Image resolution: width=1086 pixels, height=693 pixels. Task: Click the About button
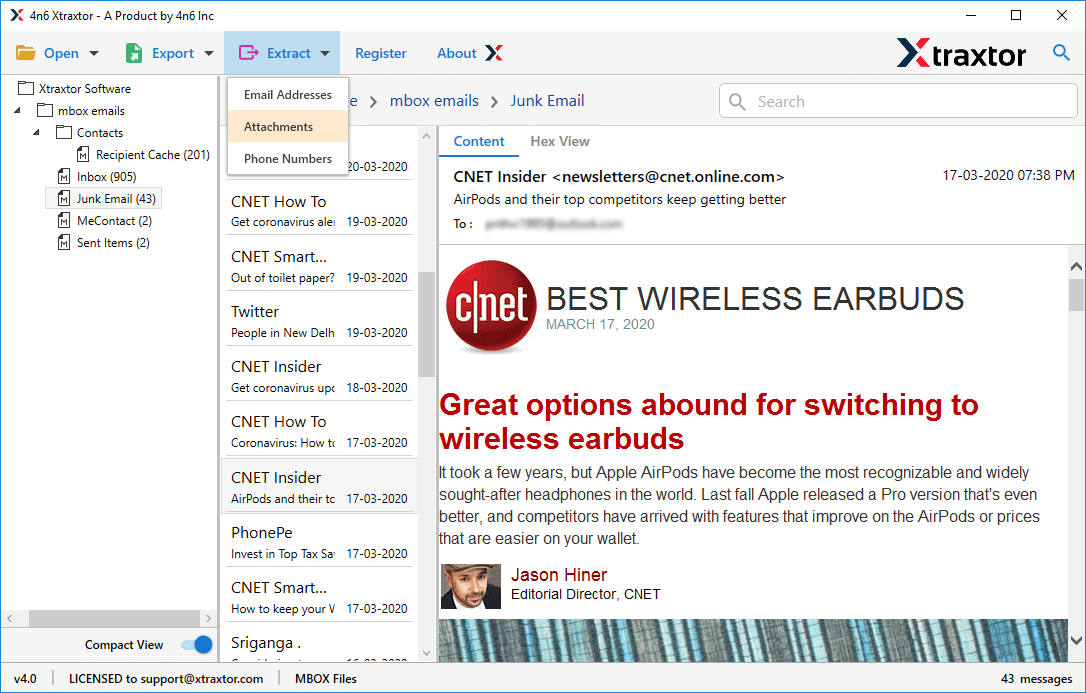(456, 53)
